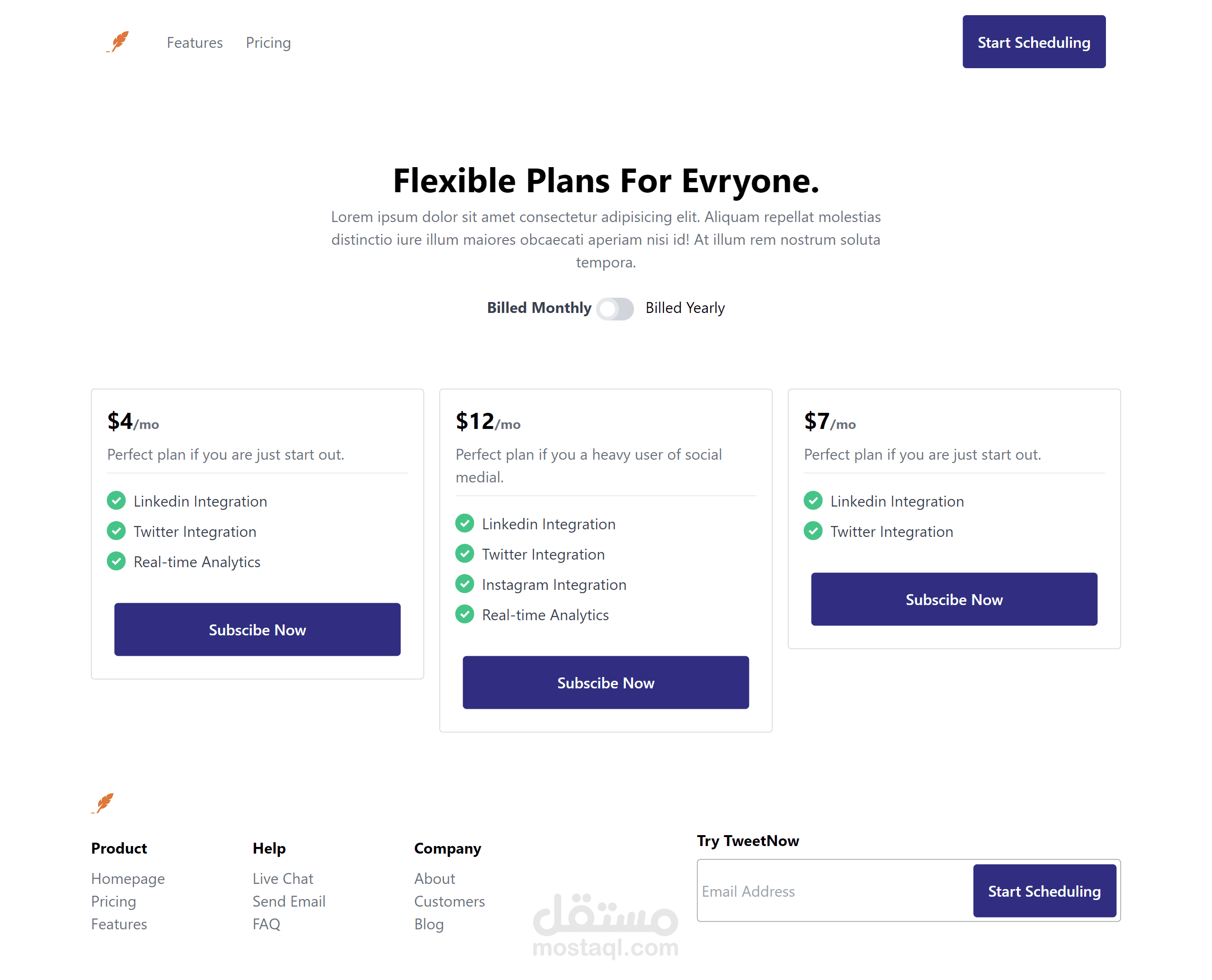This screenshot has height=980, width=1212.
Task: Click the $12 plan Instagram Integration checkmark
Action: (464, 584)
